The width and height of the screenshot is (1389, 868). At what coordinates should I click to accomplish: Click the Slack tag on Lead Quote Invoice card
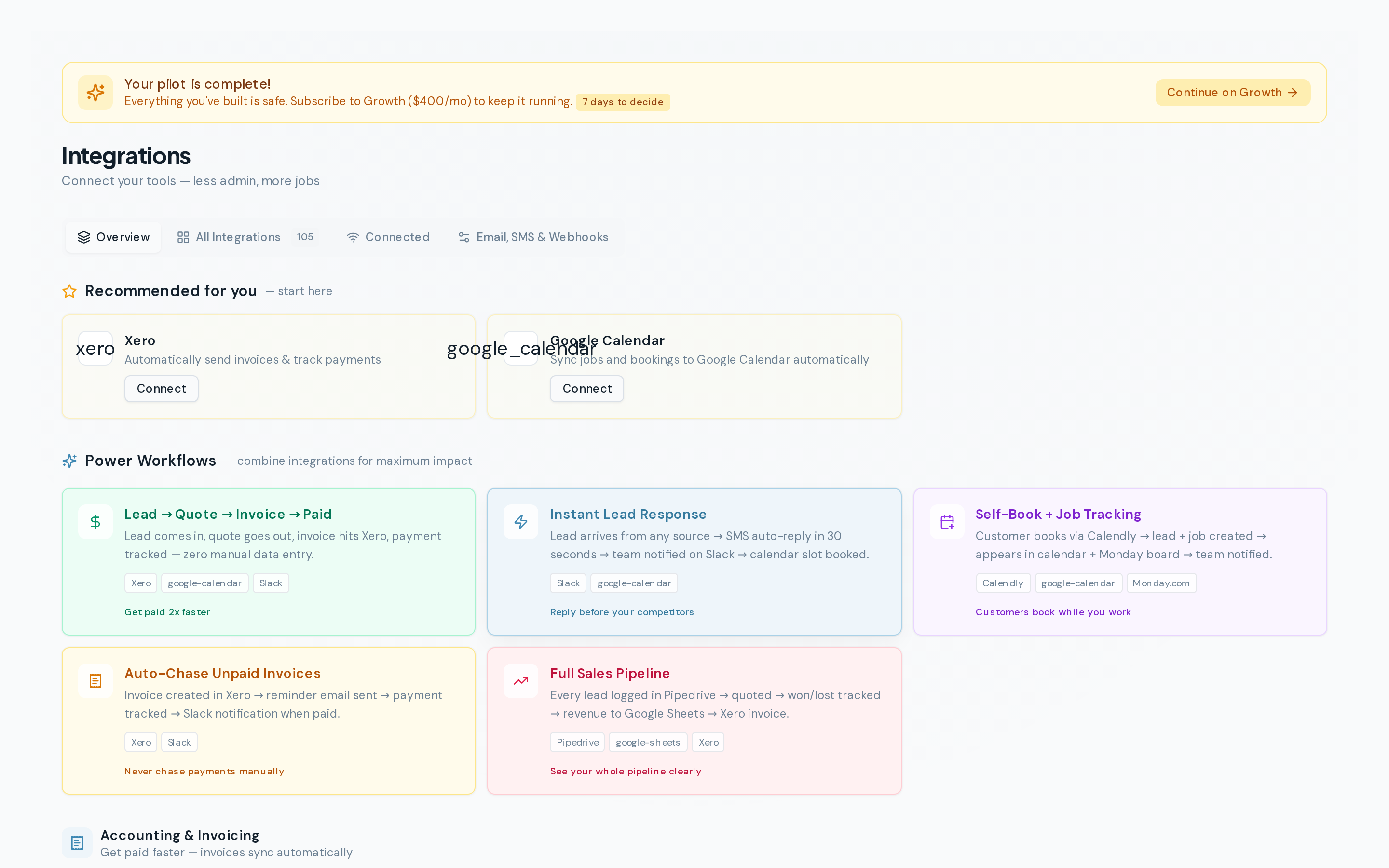(x=271, y=583)
